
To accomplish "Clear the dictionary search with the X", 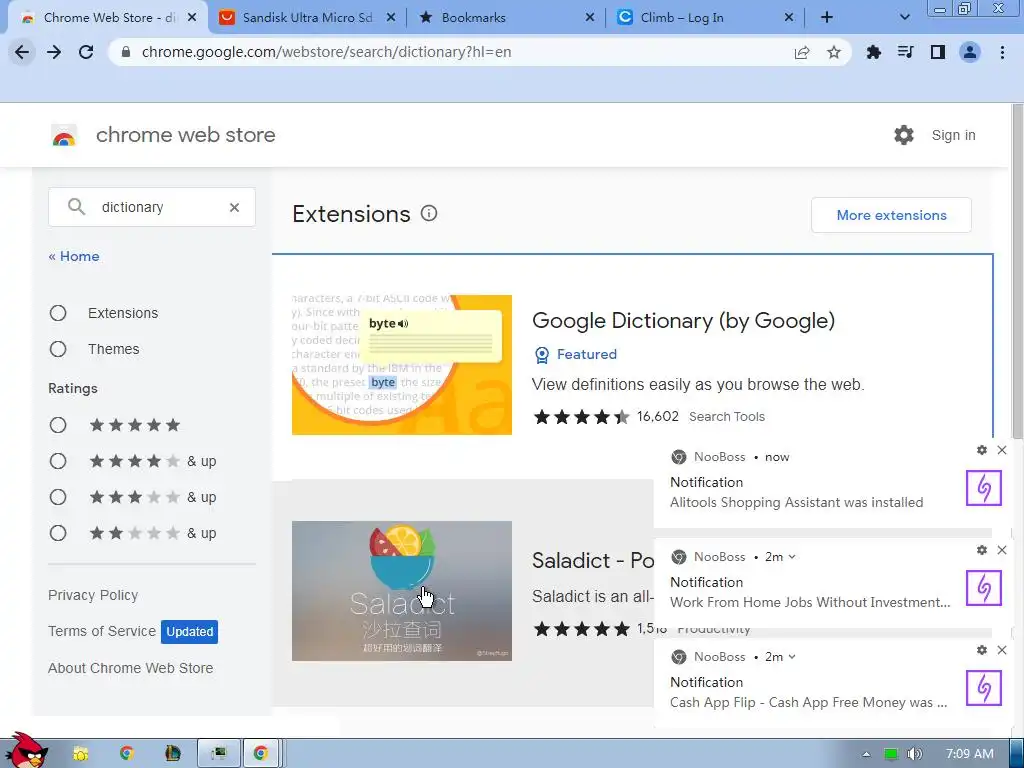I will (234, 207).
